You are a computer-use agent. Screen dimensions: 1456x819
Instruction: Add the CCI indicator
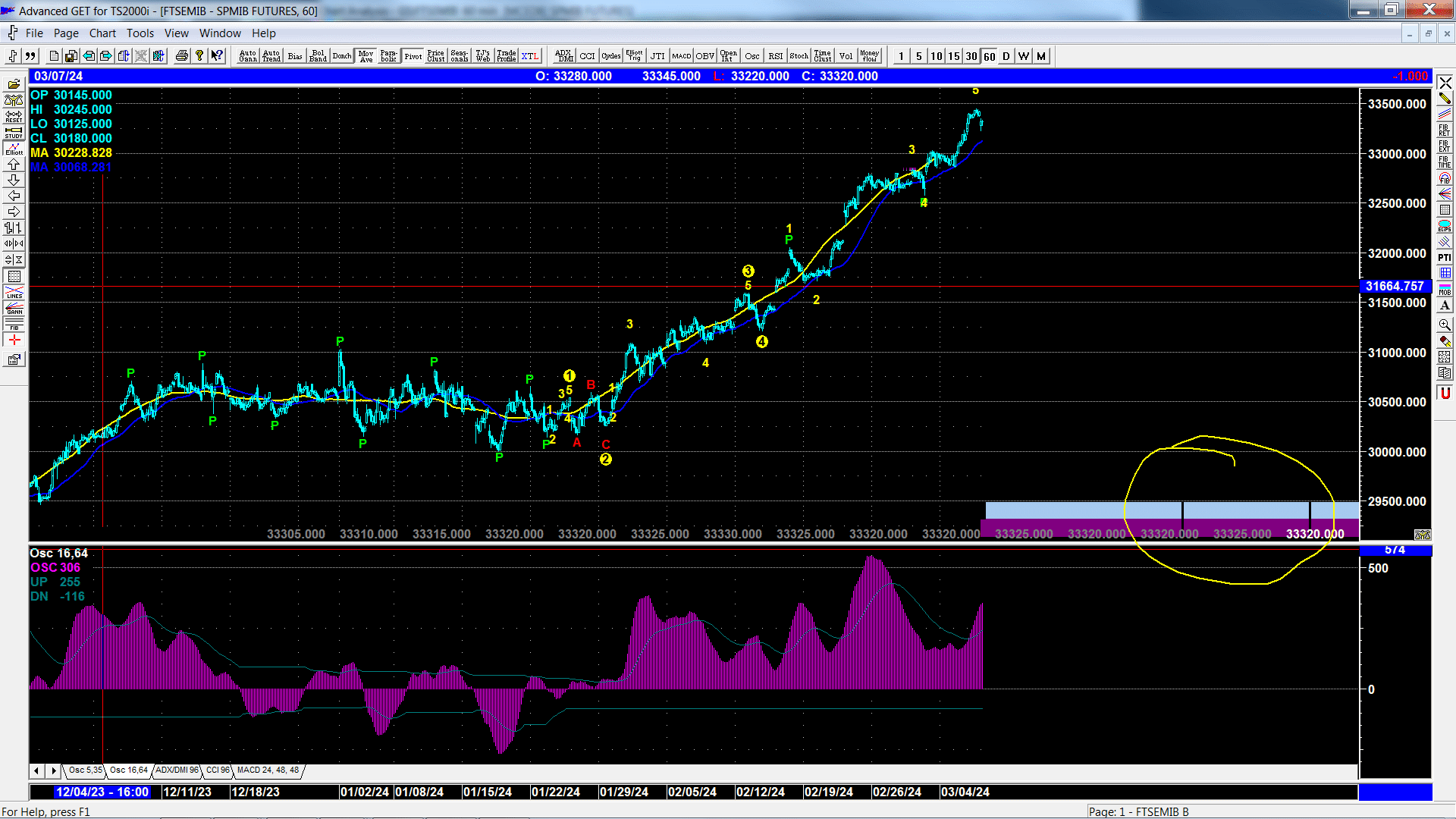[588, 56]
